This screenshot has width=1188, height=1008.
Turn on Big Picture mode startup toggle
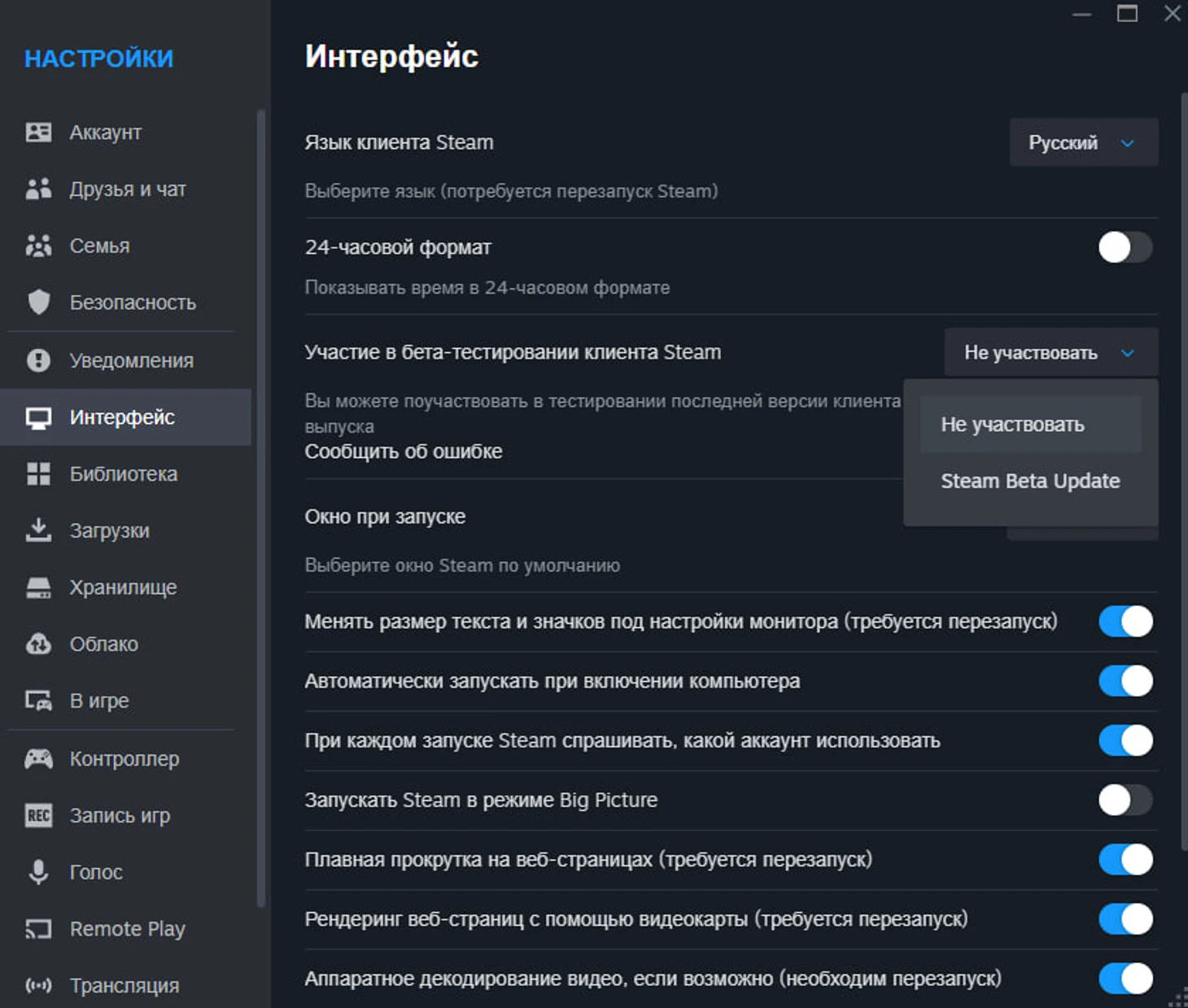pos(1125,800)
